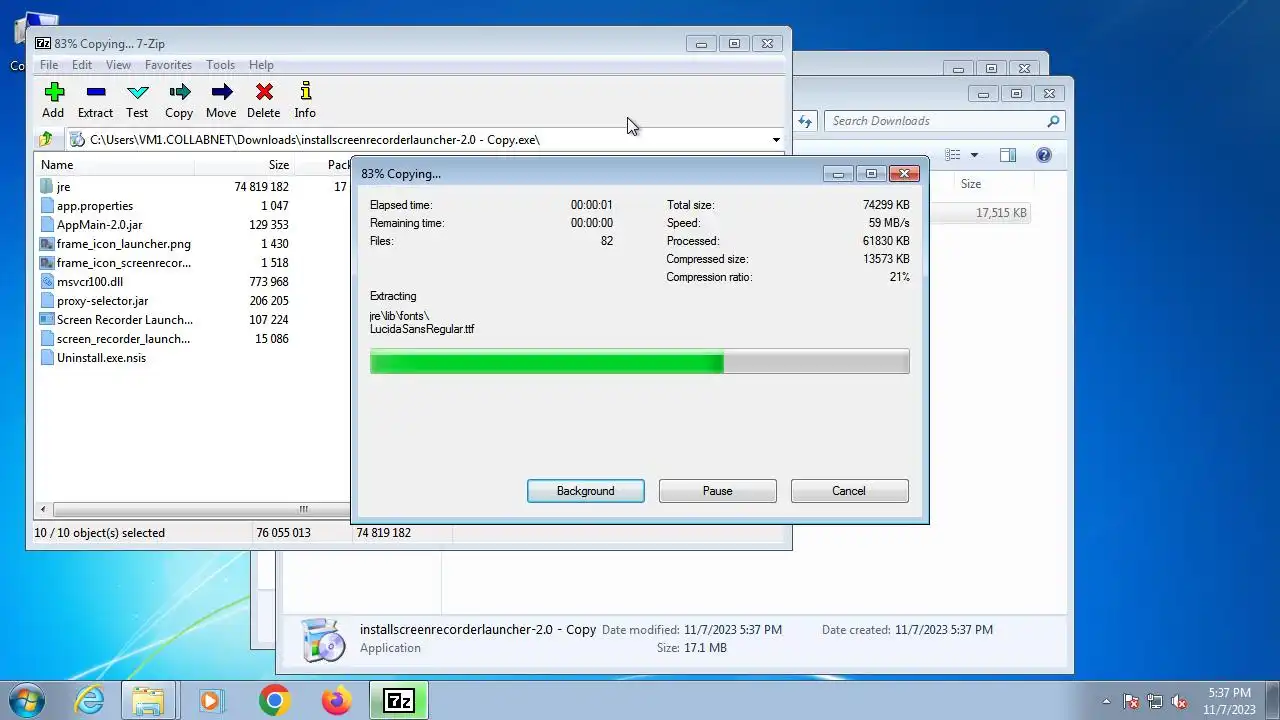Click the Add toolbar icon in 7-Zip
Image resolution: width=1280 pixels, height=720 pixels.
(54, 92)
